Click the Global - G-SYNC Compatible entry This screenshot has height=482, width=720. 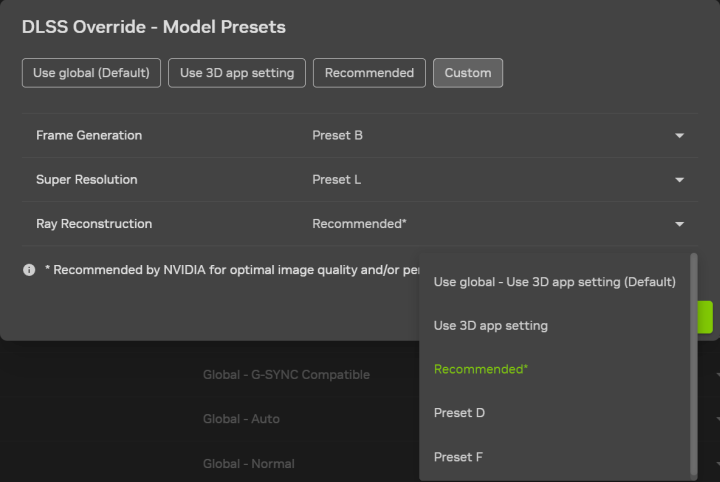[x=287, y=375]
